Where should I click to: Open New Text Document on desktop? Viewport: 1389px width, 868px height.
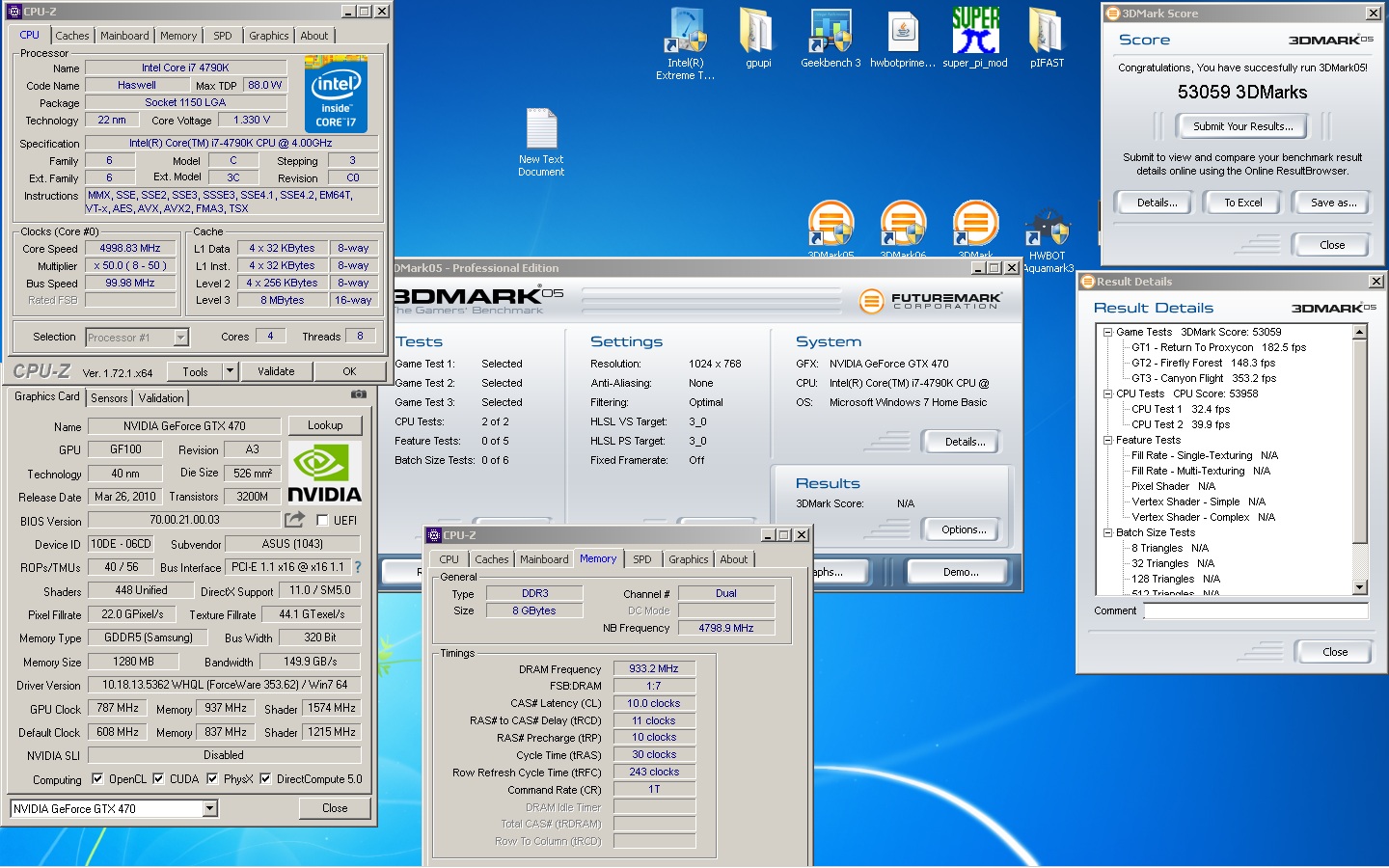[x=541, y=142]
